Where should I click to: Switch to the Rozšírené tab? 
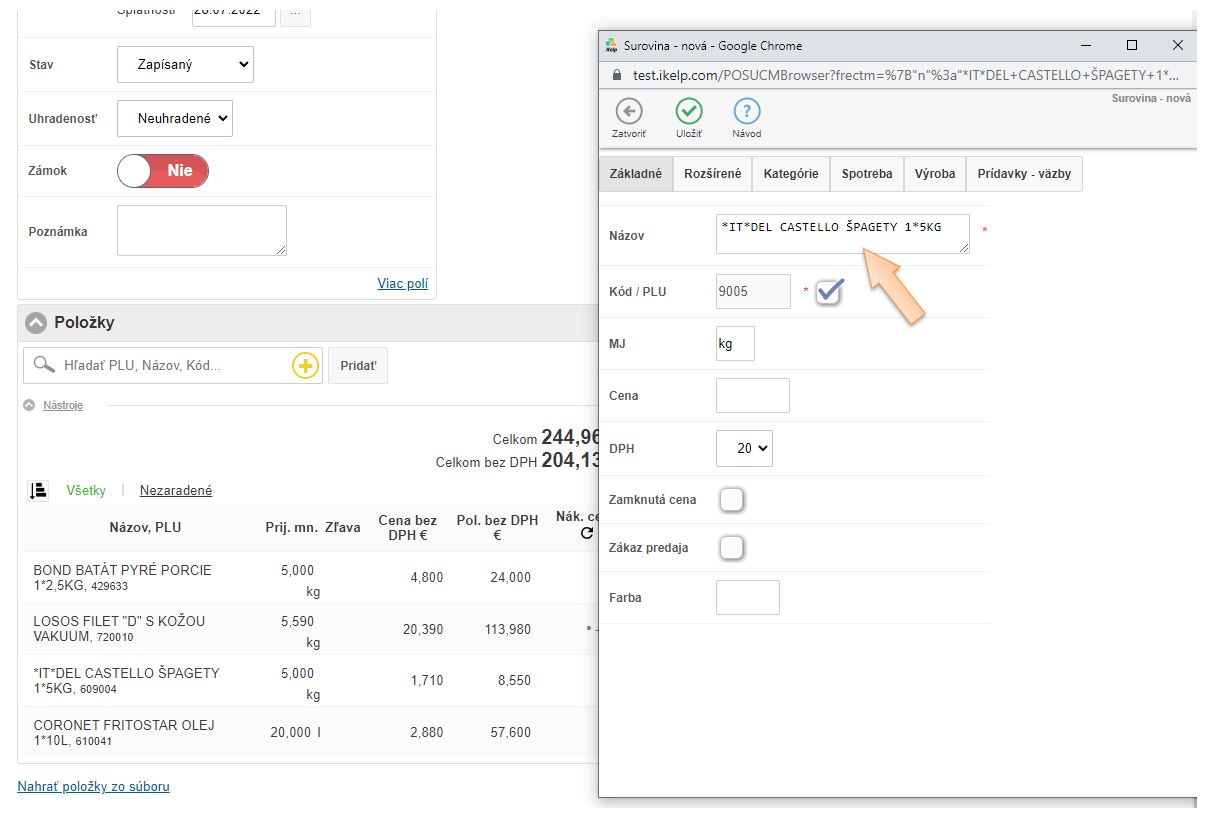(x=712, y=173)
